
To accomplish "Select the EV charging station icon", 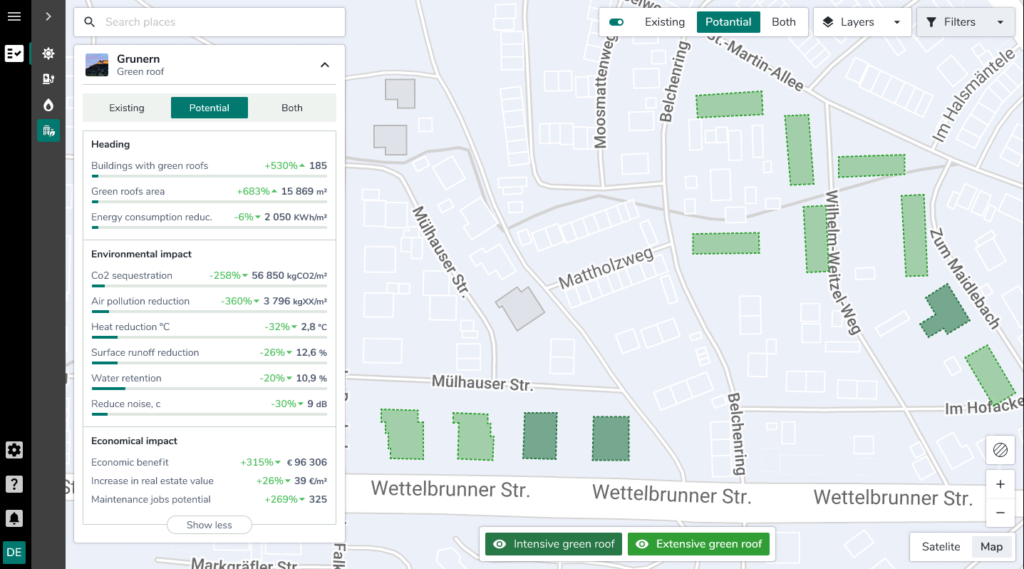I will (x=48, y=79).
